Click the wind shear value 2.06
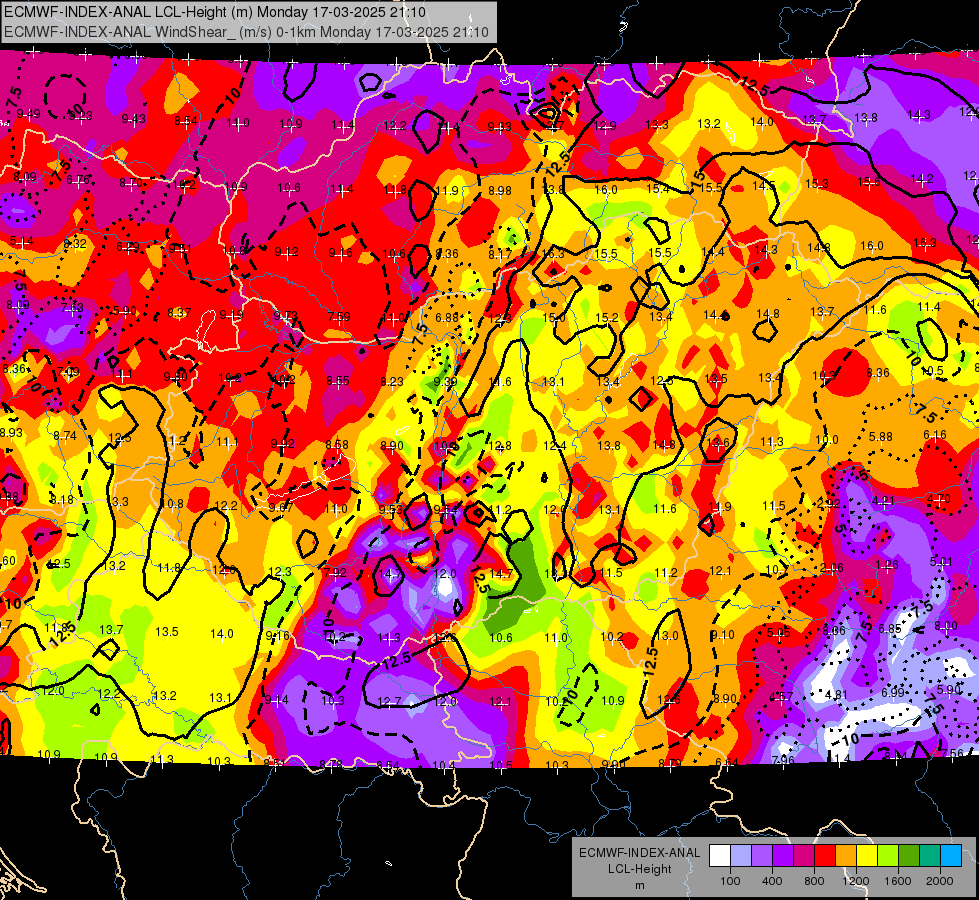Image resolution: width=979 pixels, height=900 pixels. click(x=831, y=567)
